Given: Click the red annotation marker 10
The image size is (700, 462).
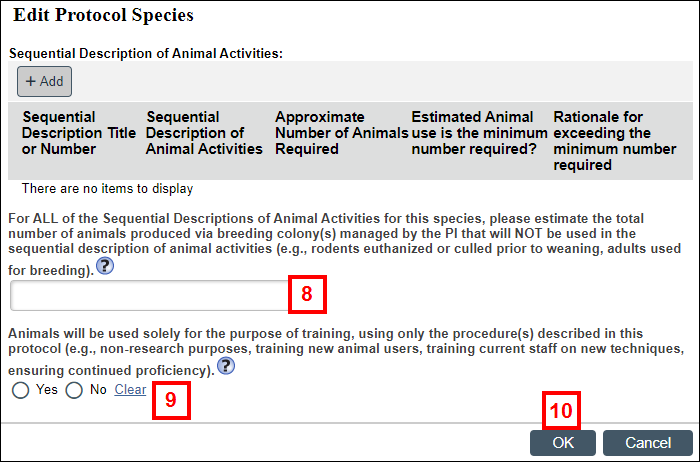Looking at the screenshot, I should [x=561, y=411].
